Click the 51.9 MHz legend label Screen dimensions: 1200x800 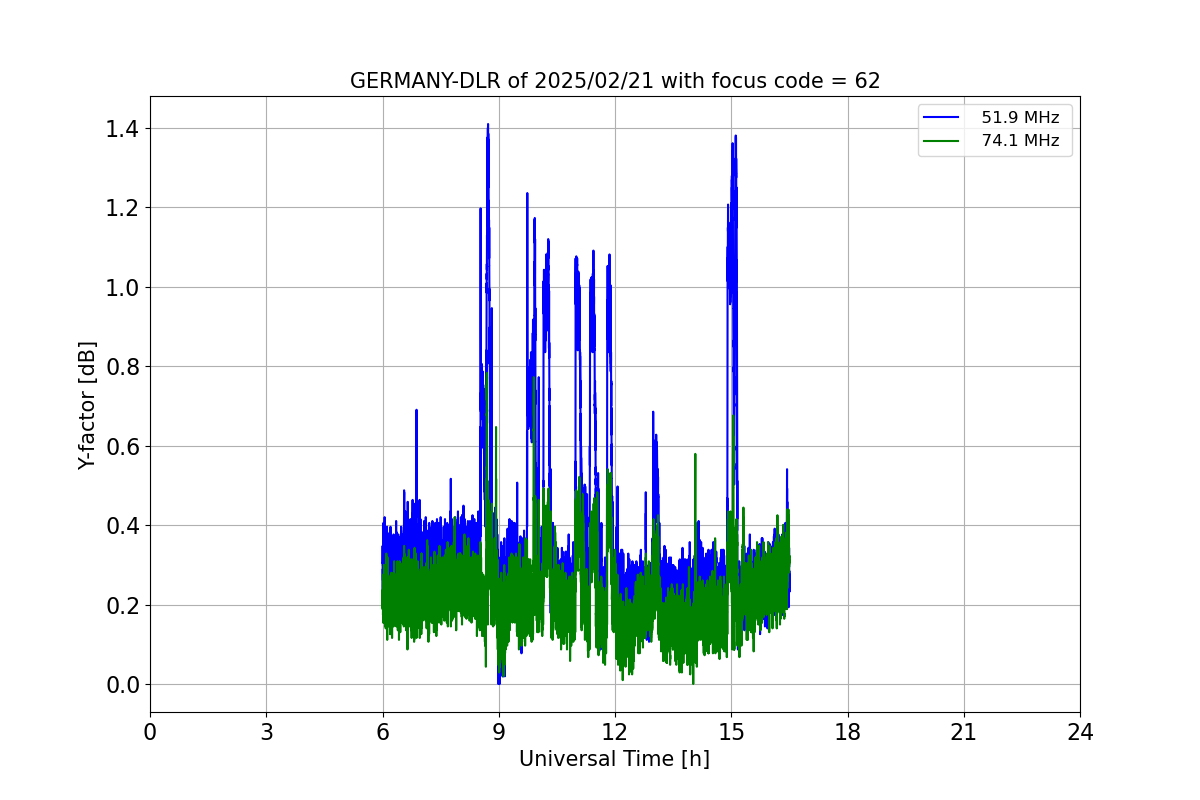[x=1020, y=118]
